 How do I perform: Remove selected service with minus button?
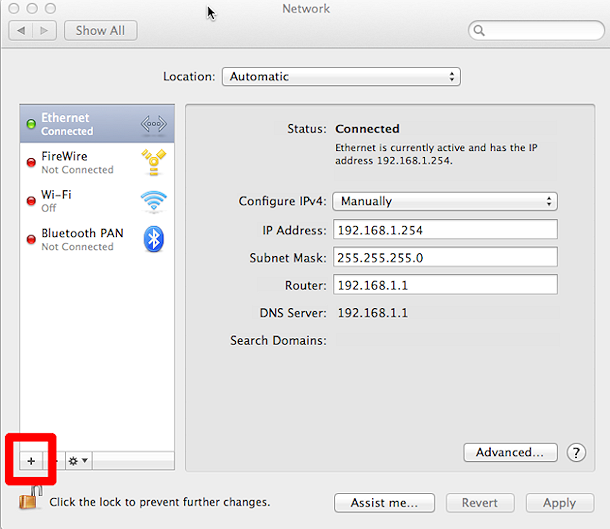coord(55,461)
